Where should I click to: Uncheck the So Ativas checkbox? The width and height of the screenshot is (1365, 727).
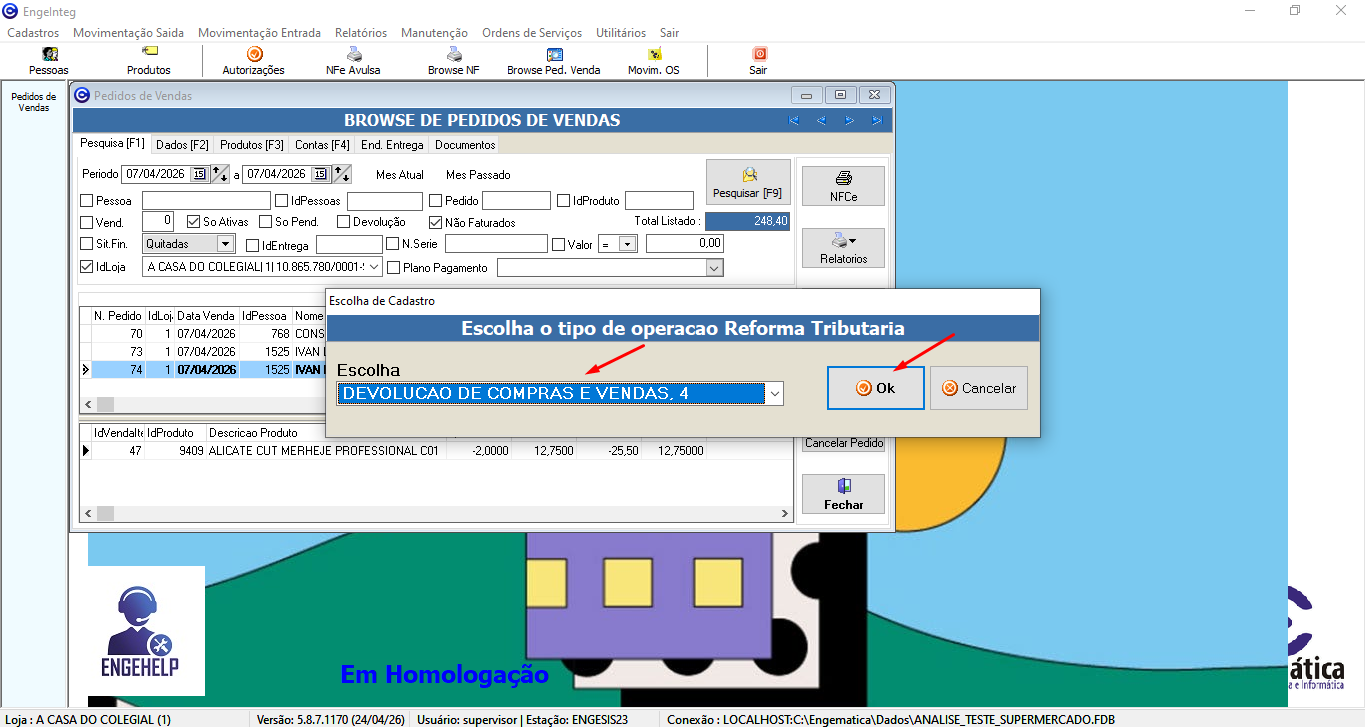pos(195,222)
